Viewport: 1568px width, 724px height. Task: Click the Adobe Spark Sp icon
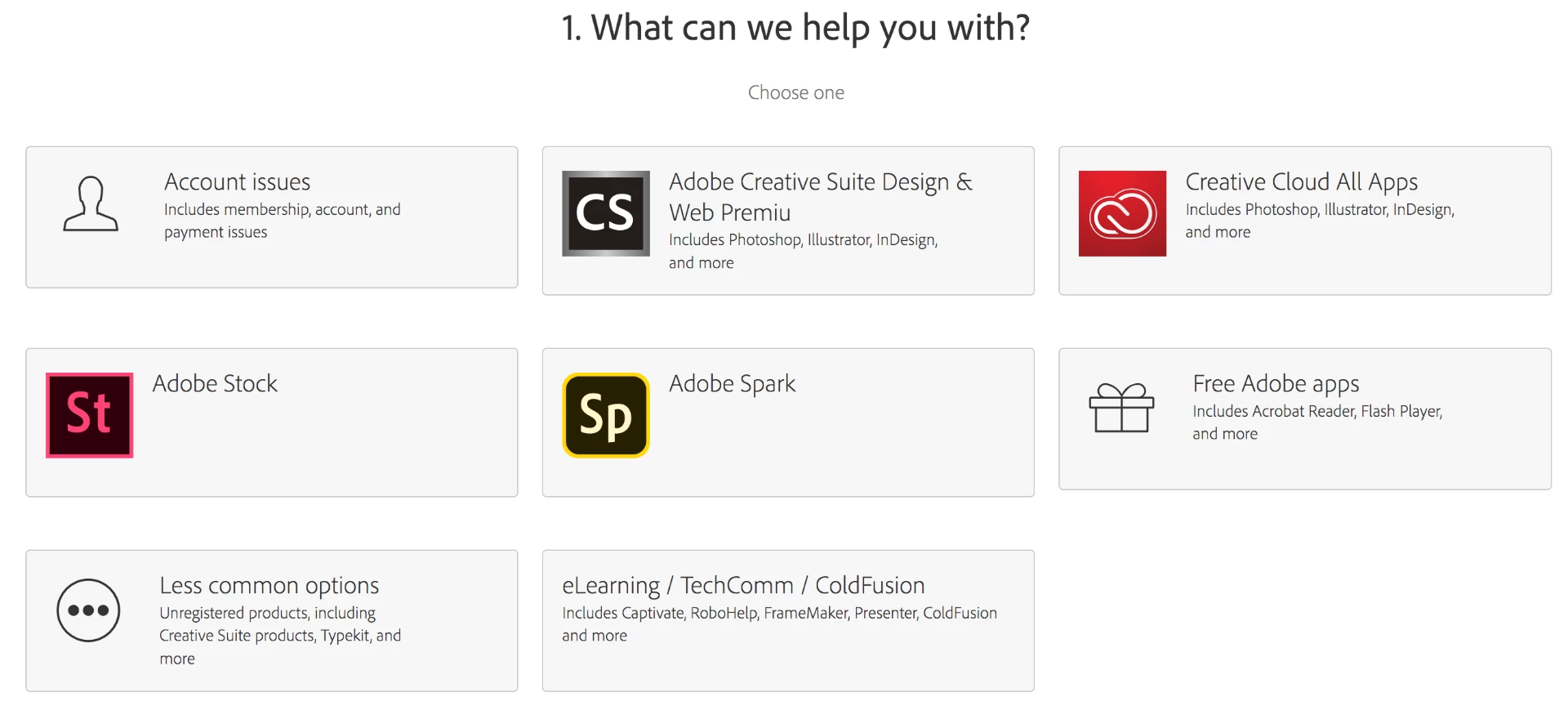pos(606,415)
